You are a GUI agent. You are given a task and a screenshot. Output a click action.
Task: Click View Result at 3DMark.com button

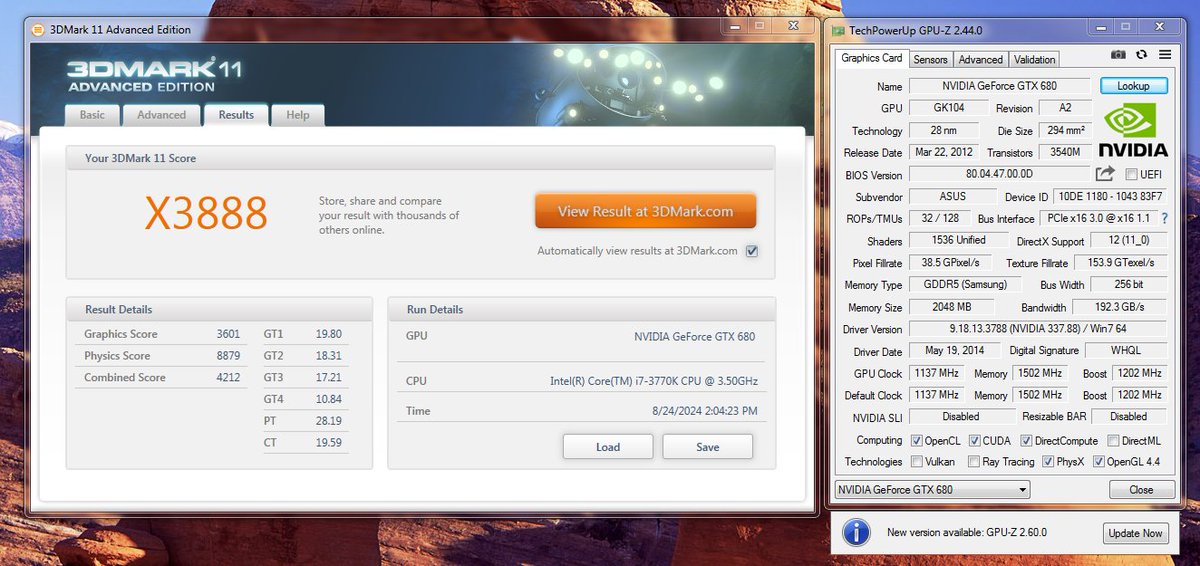tap(645, 211)
